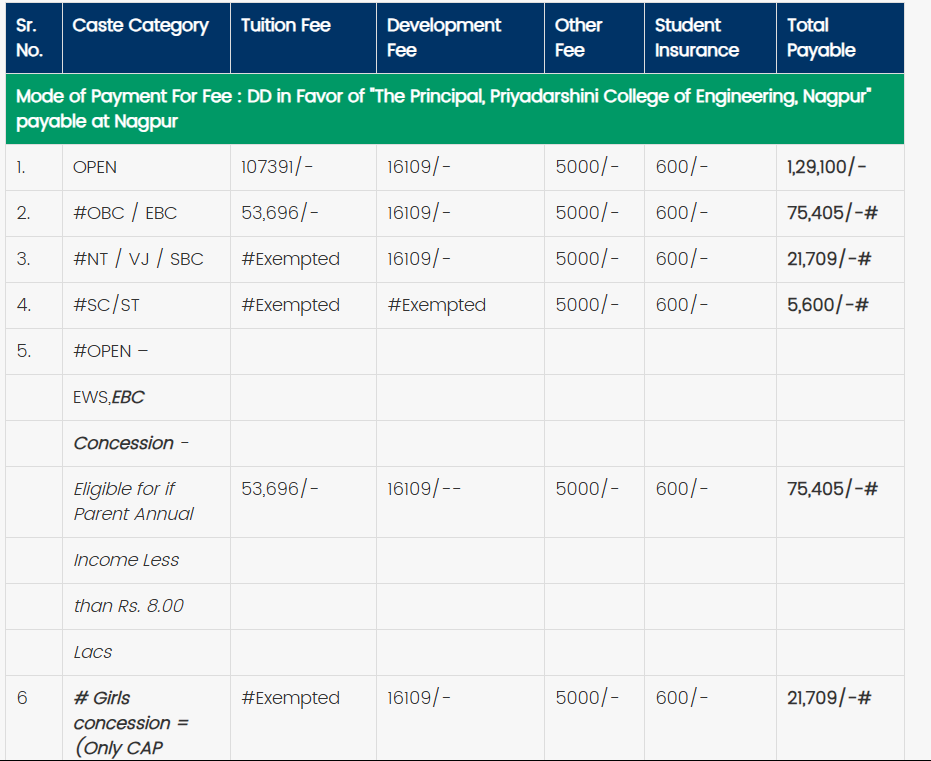The image size is (931, 761).
Task: Click '#Exempted' development fee in SC/ST row
Action: (x=436, y=305)
